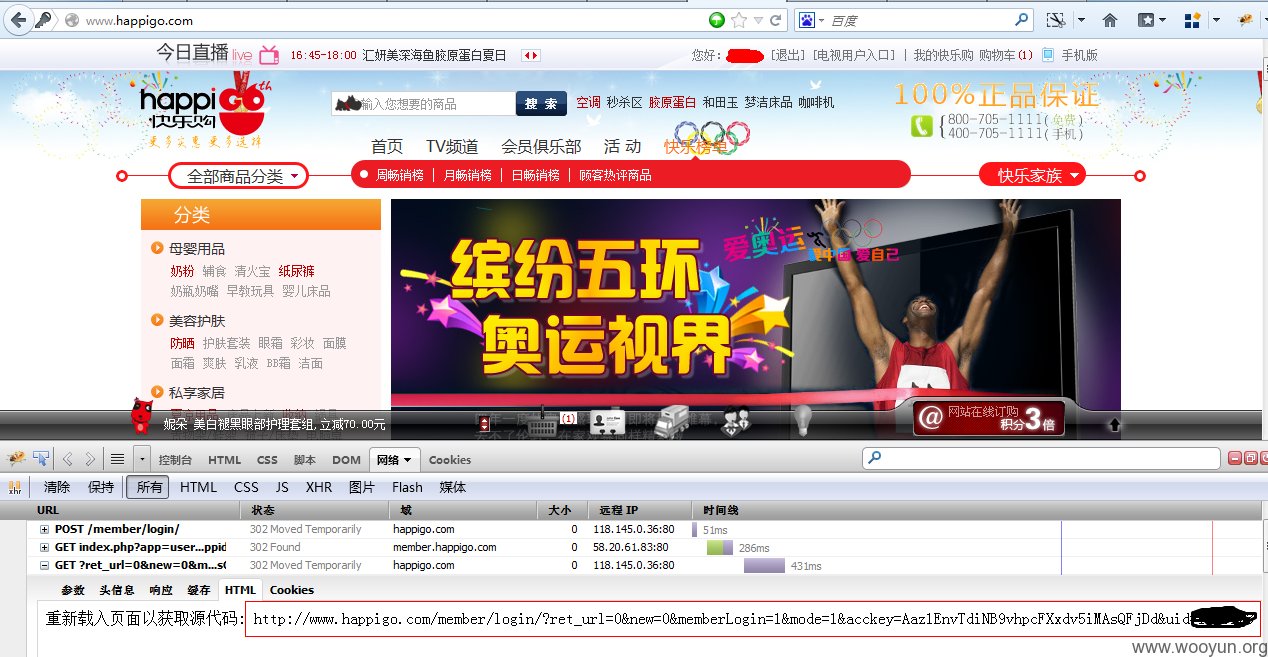Click the ID card icon in bottom bar
The image size is (1268, 657).
coord(607,423)
